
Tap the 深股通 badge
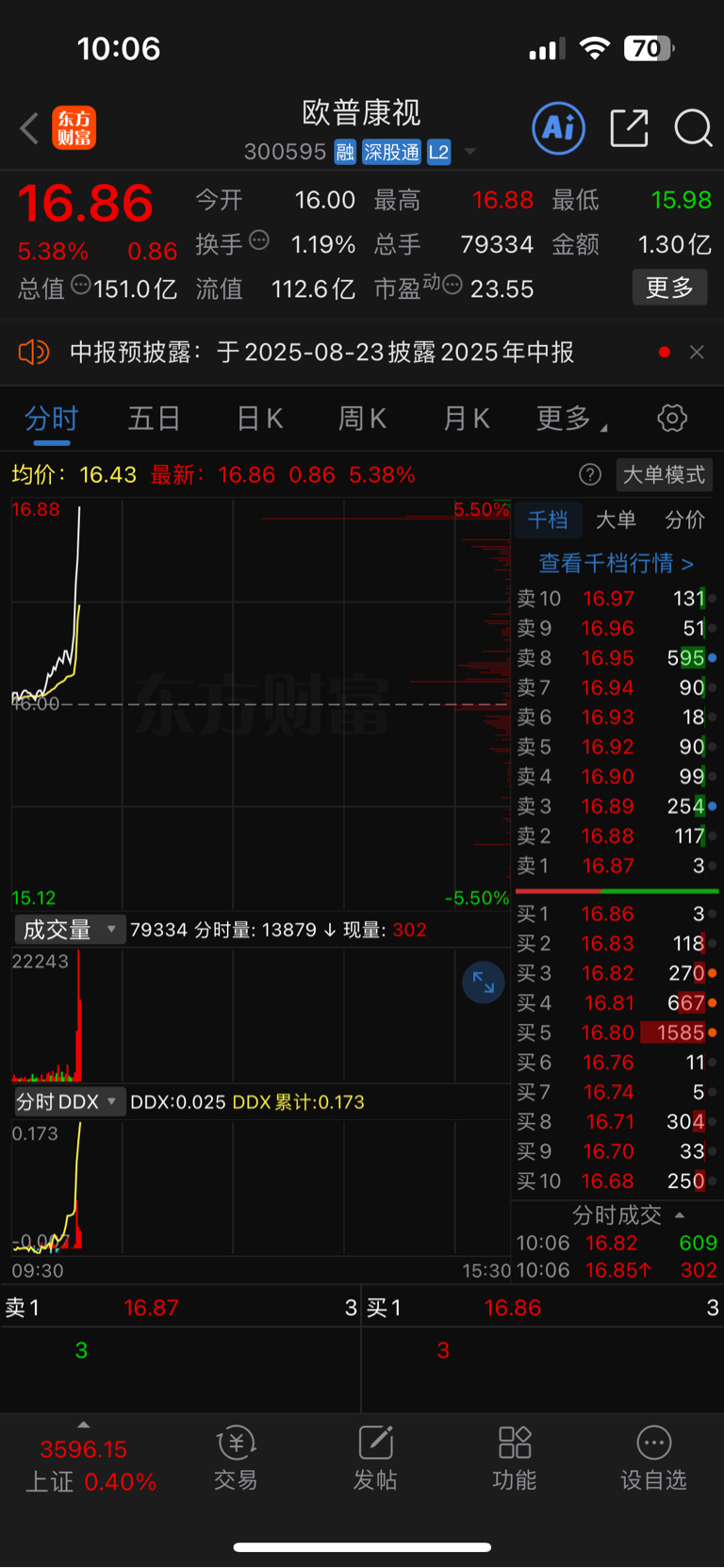(391, 152)
